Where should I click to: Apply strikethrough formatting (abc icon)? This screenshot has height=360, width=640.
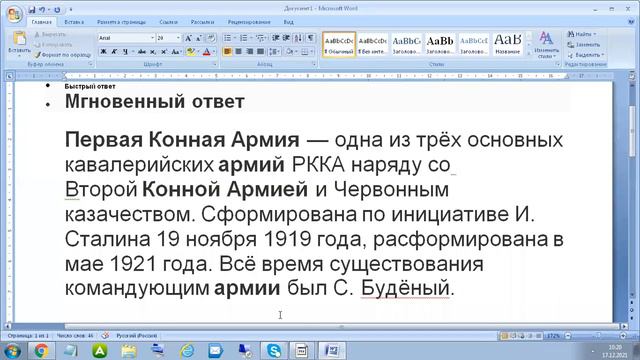coord(142,51)
